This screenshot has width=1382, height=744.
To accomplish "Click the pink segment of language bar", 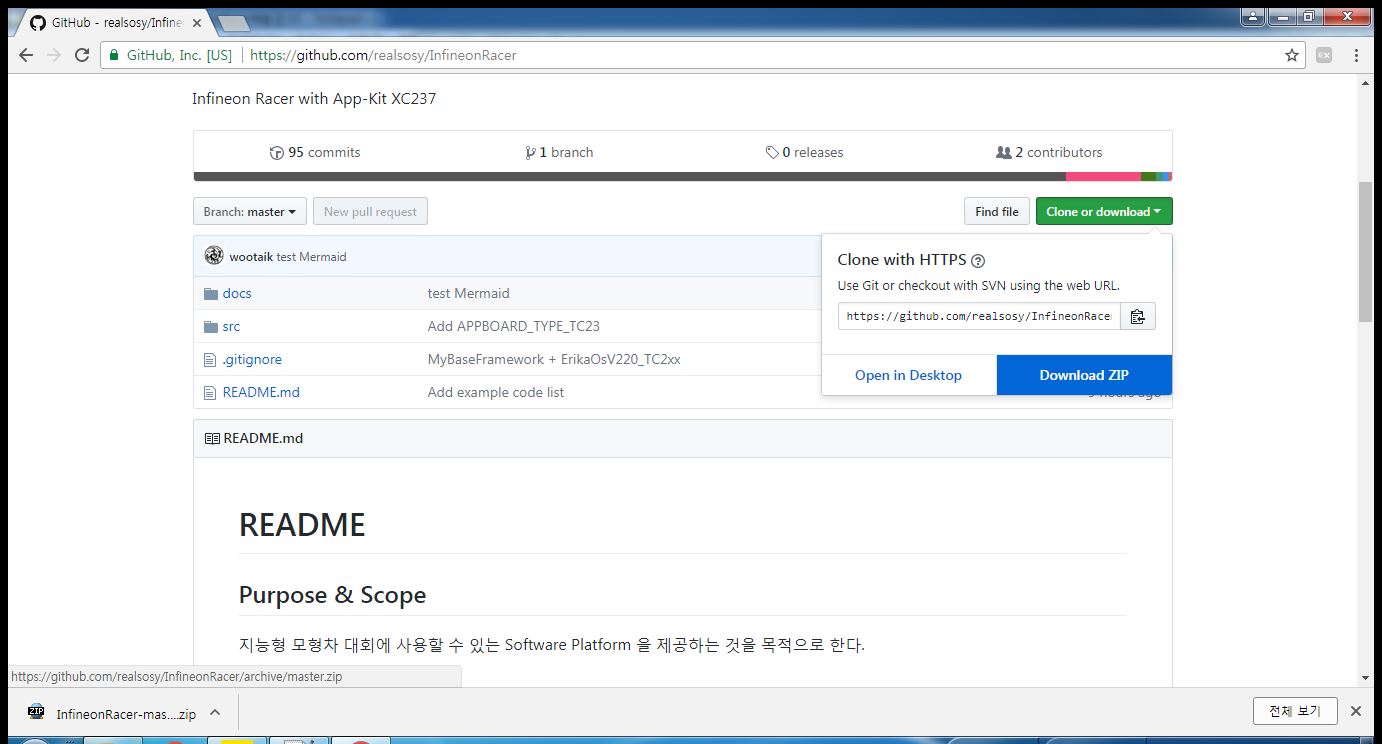I will [x=1103, y=177].
